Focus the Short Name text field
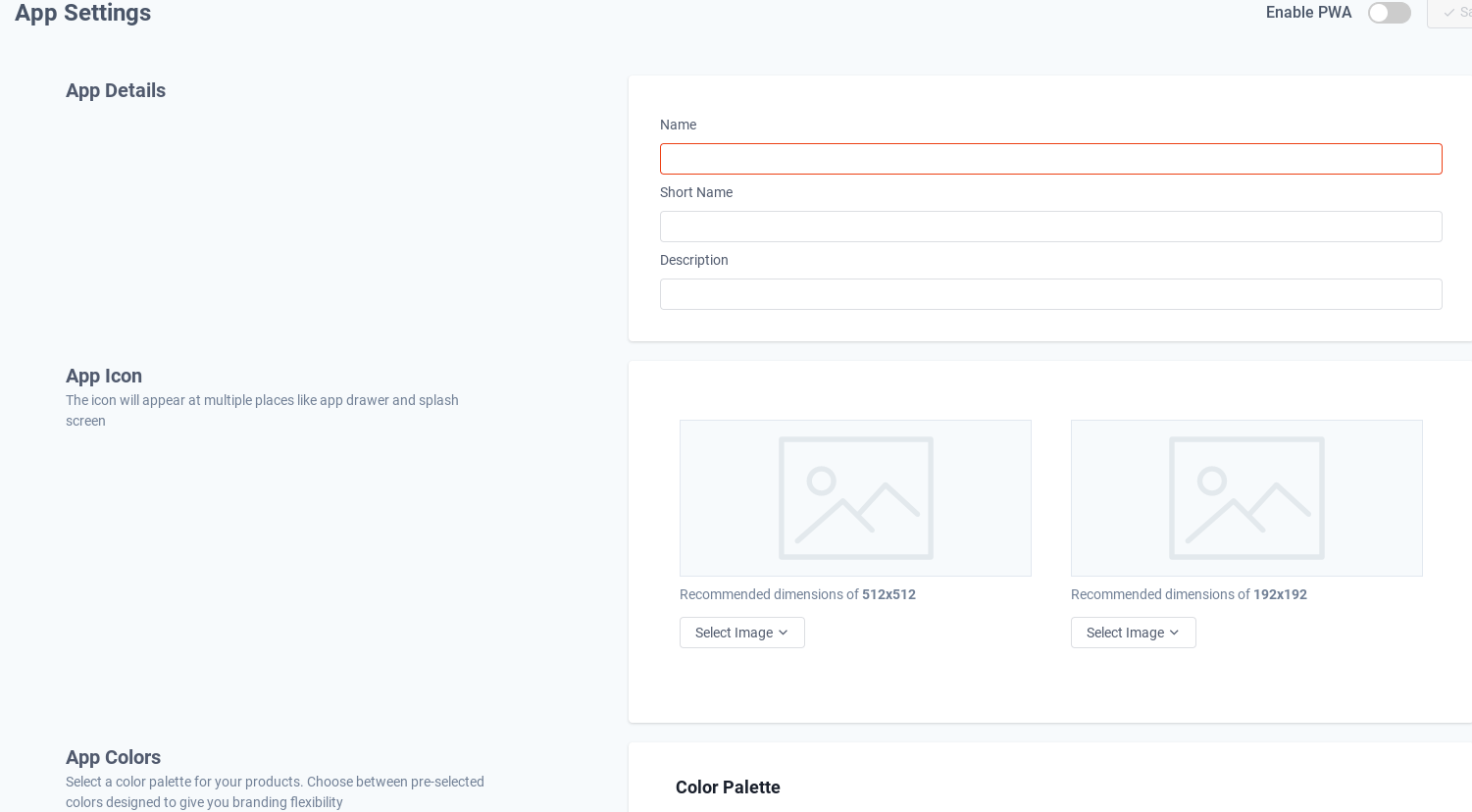Screen dimensions: 1472x812 pyautogui.click(x=1050, y=227)
